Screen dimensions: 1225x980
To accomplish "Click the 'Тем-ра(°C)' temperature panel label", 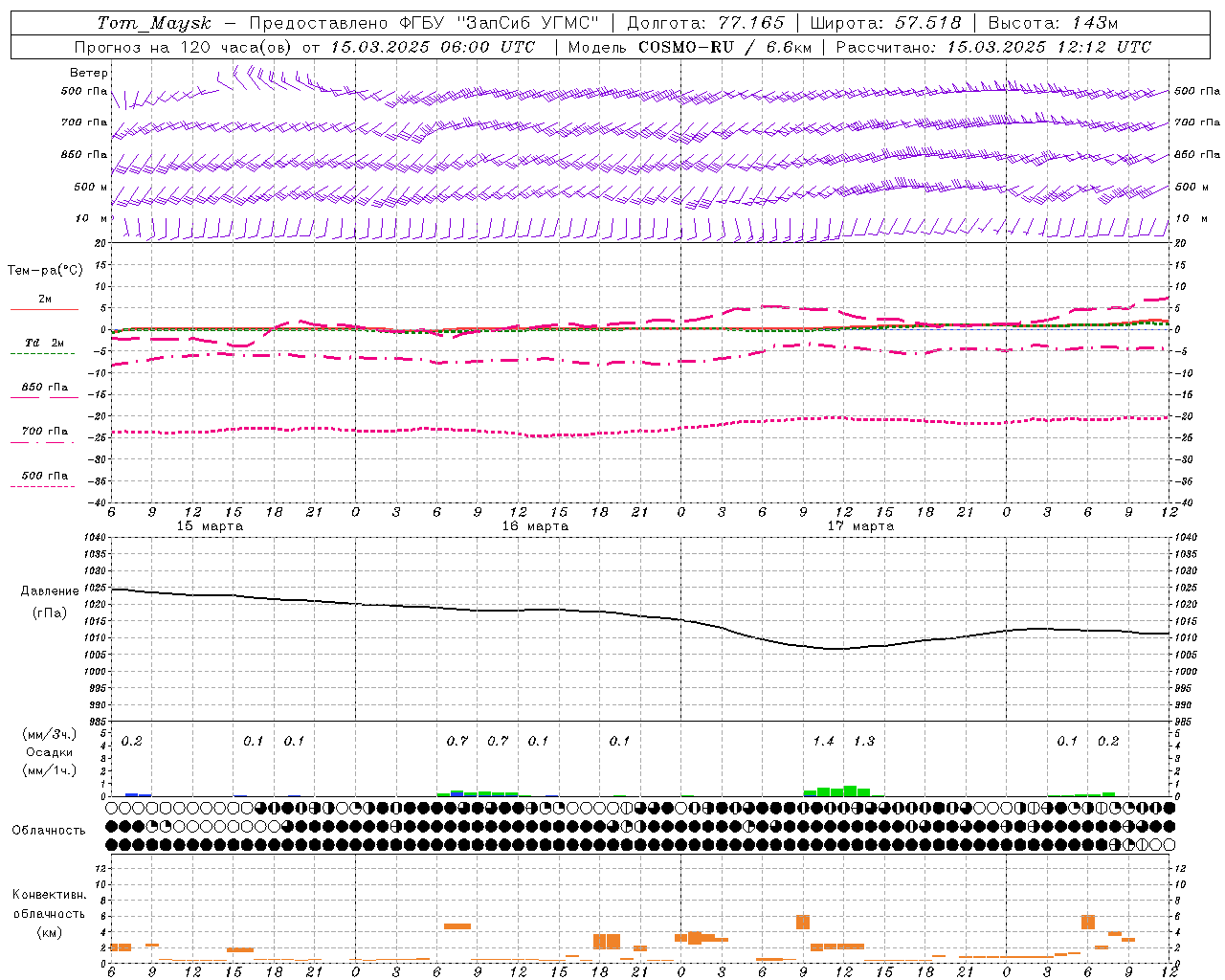I will (x=45, y=271).
